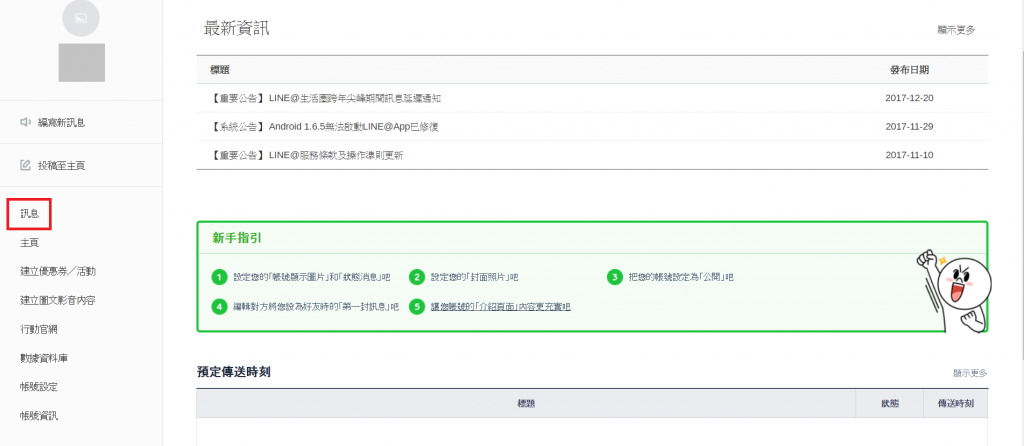The height and width of the screenshot is (446, 1024).
Task: Click 顯示更多 next to 最新資訊
Action: pyautogui.click(x=956, y=30)
